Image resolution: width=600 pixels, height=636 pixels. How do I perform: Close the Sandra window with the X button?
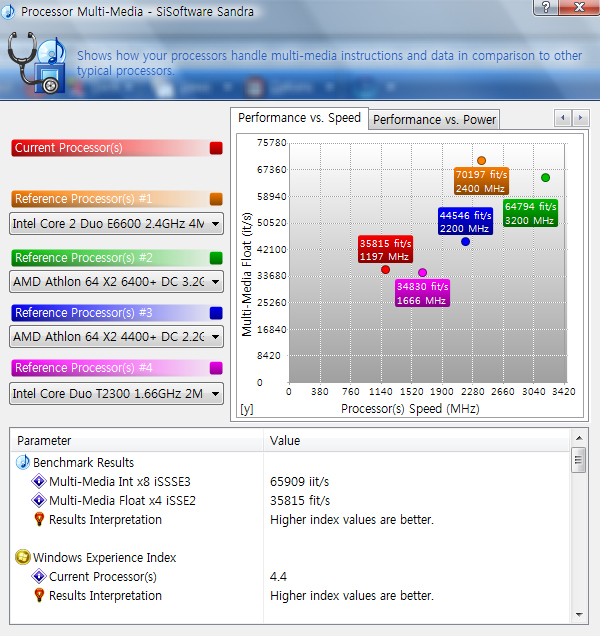tap(579, 7)
